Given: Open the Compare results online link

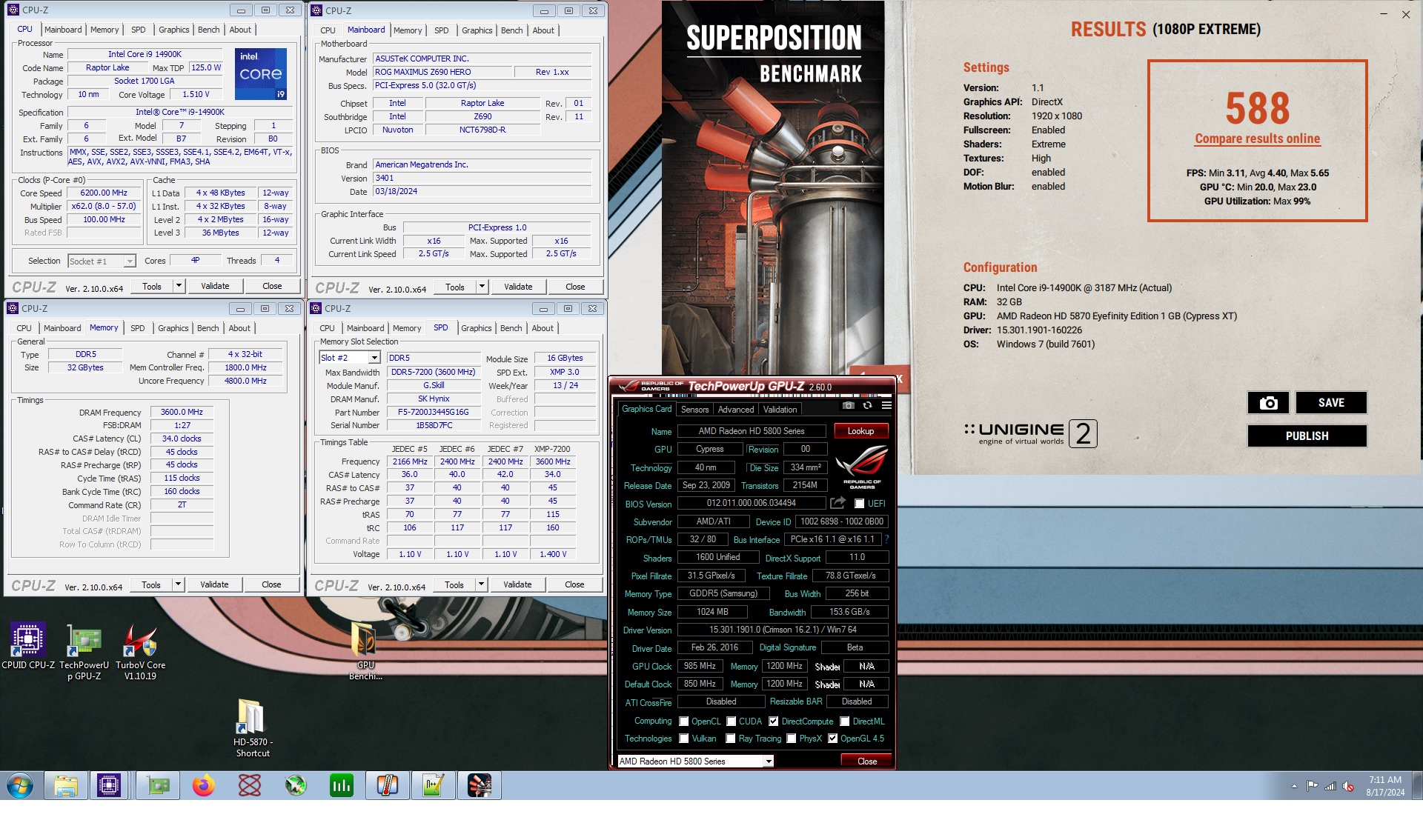Looking at the screenshot, I should pos(1257,139).
